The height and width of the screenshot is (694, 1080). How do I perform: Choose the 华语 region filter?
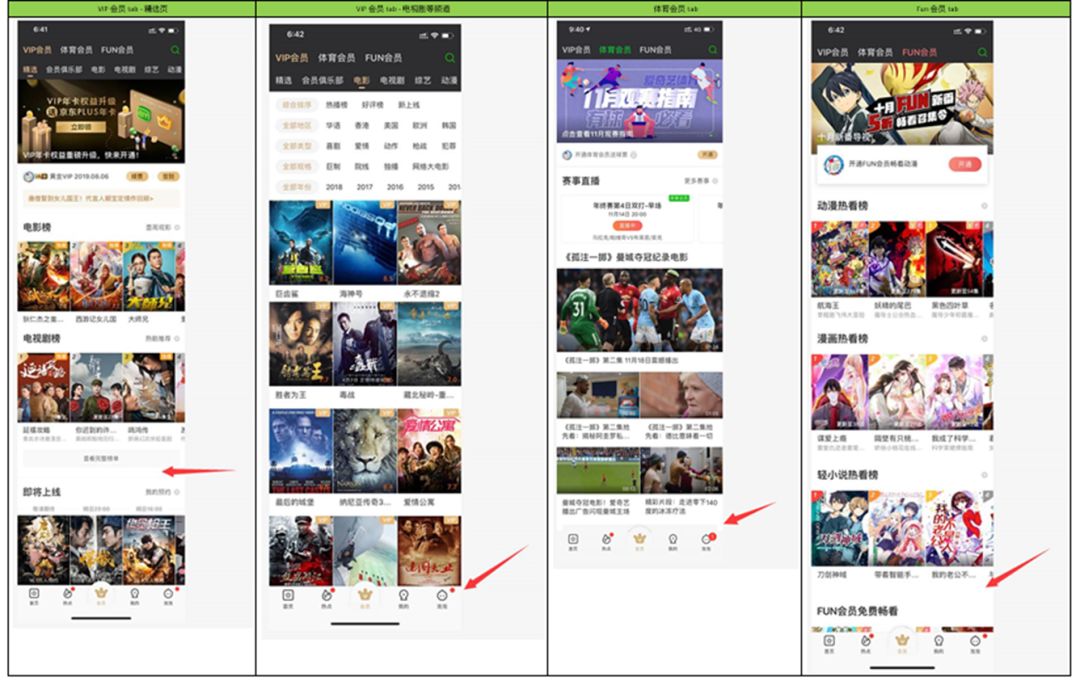[x=333, y=126]
